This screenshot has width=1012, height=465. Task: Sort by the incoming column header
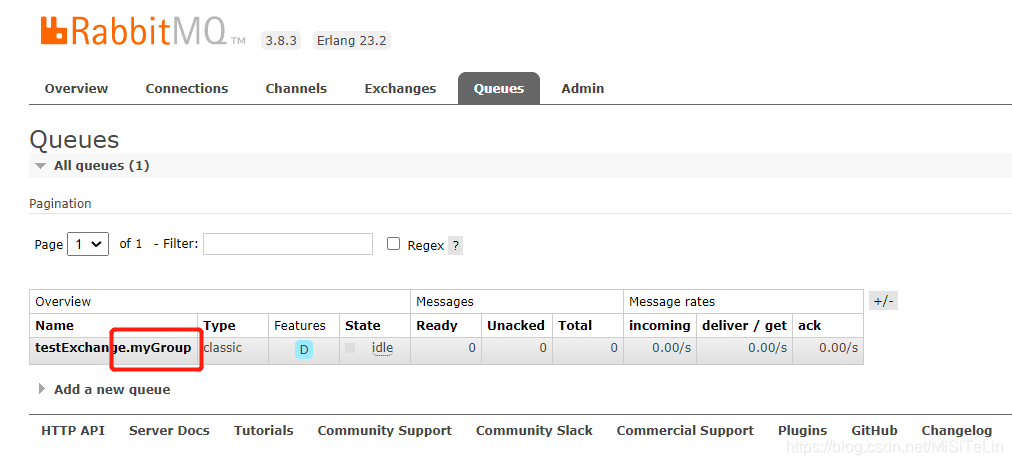[x=660, y=326]
